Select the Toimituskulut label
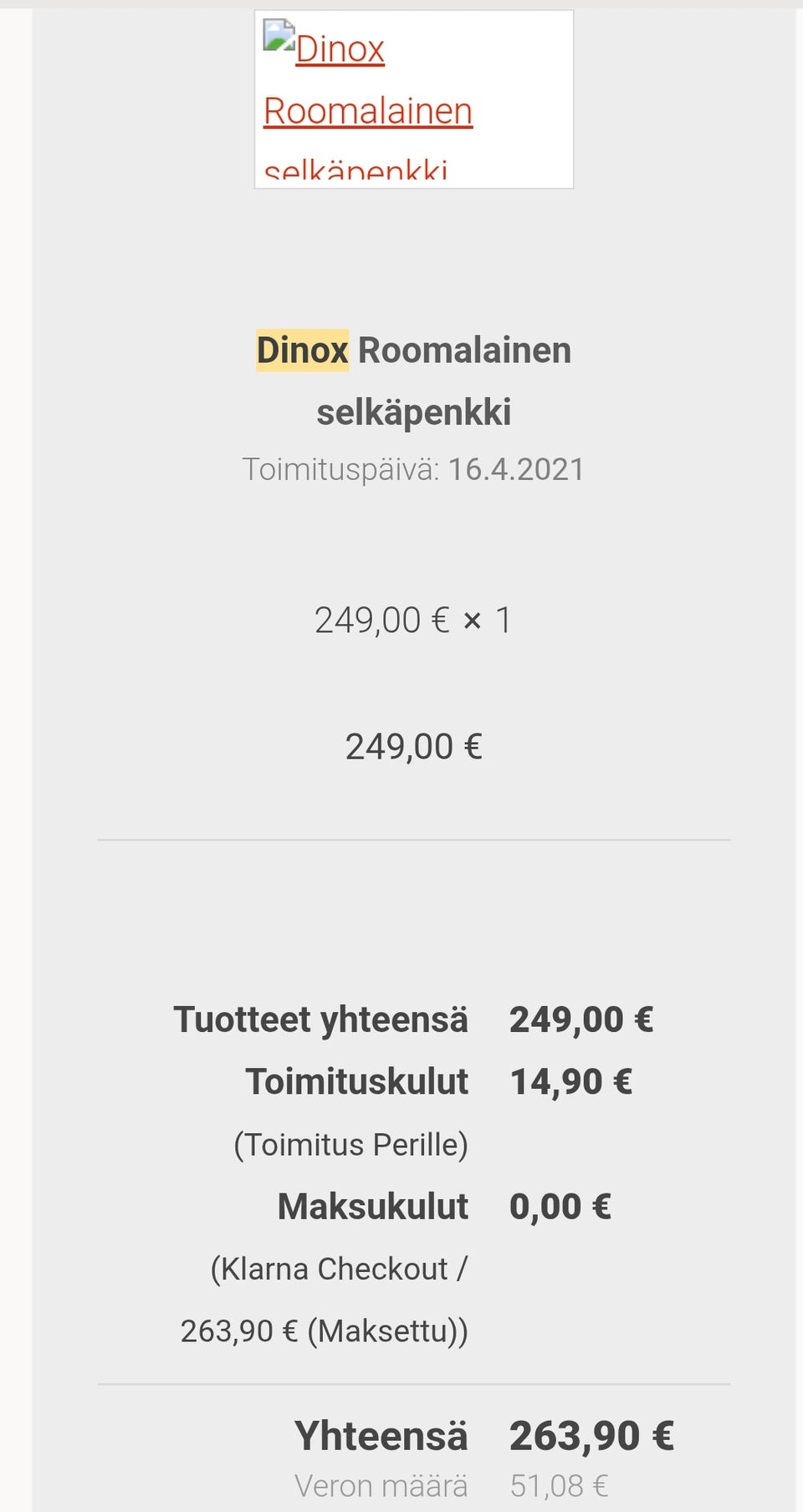 pyautogui.click(x=356, y=1082)
